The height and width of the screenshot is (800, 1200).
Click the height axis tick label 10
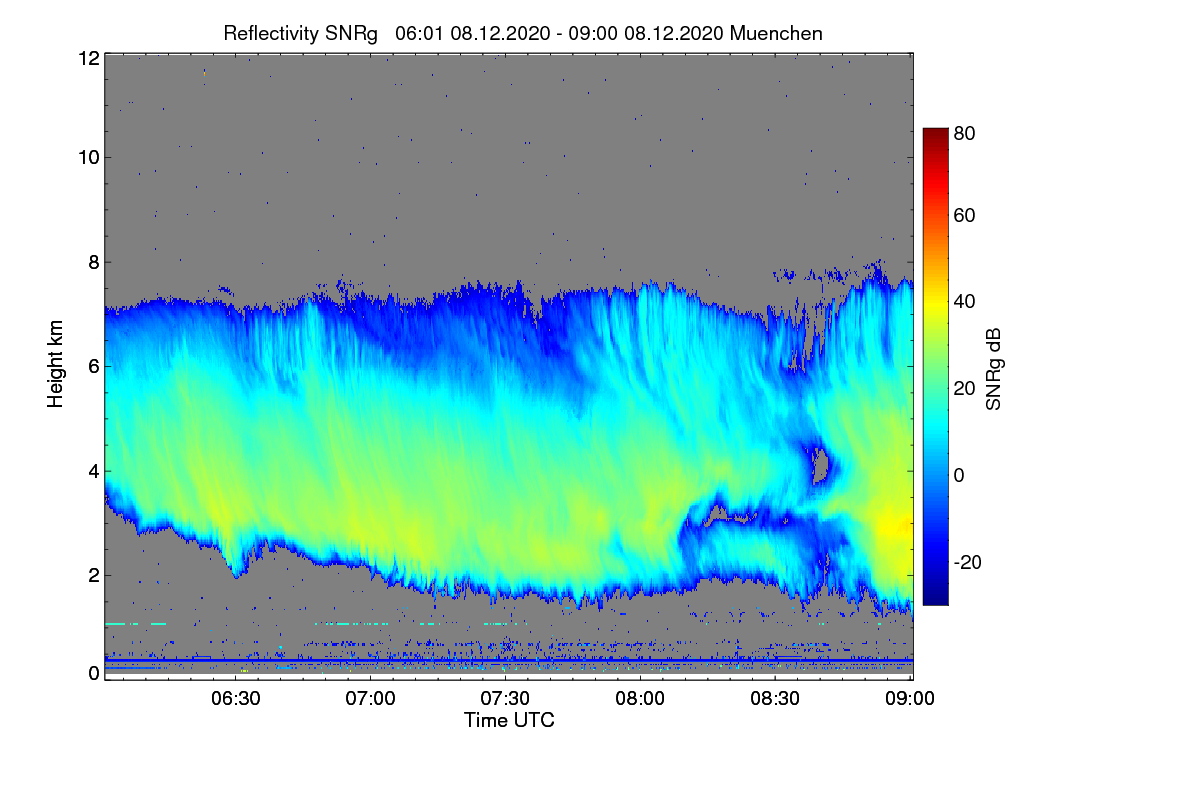click(x=88, y=157)
